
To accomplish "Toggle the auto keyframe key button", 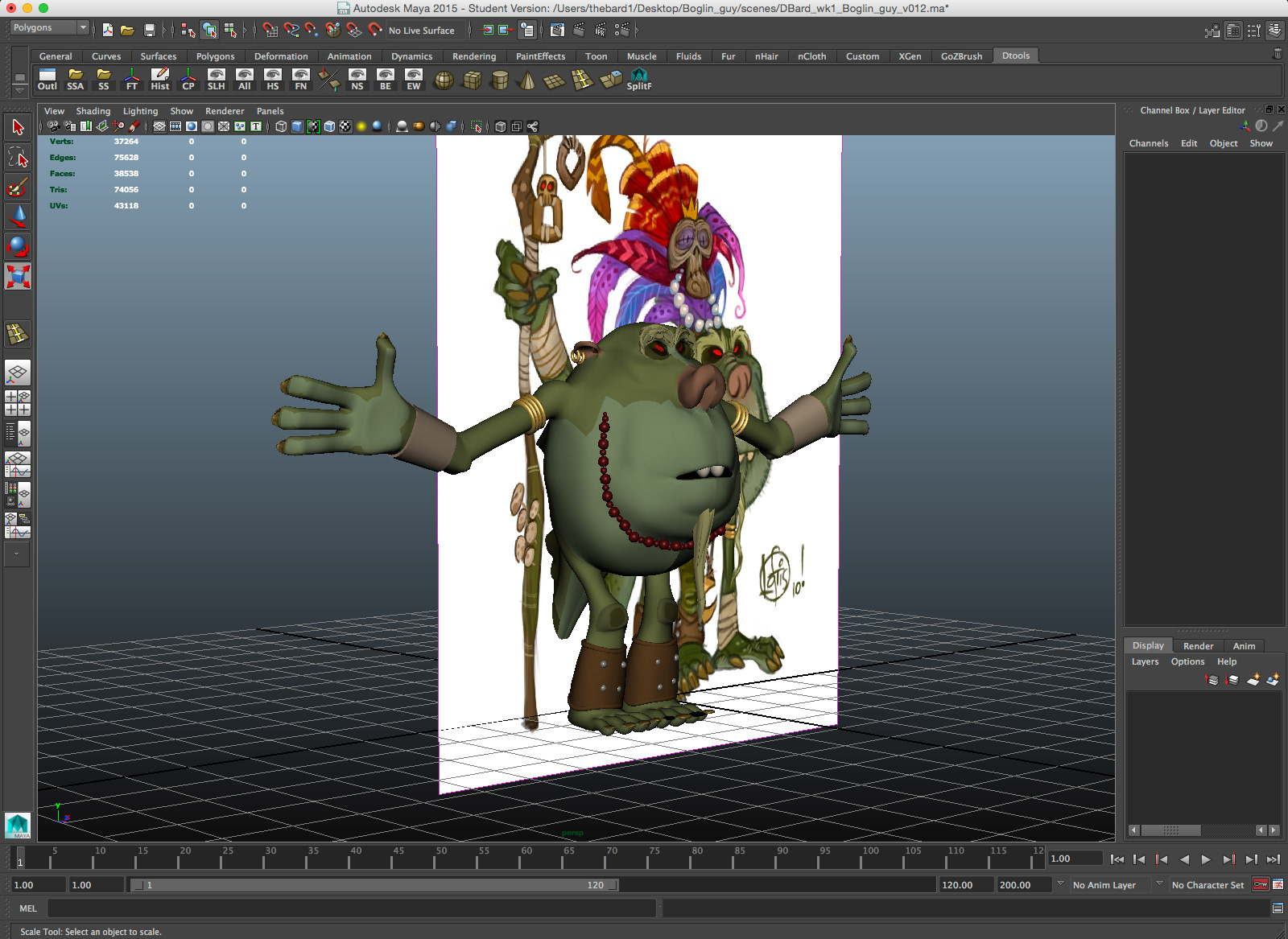I will (x=1260, y=884).
